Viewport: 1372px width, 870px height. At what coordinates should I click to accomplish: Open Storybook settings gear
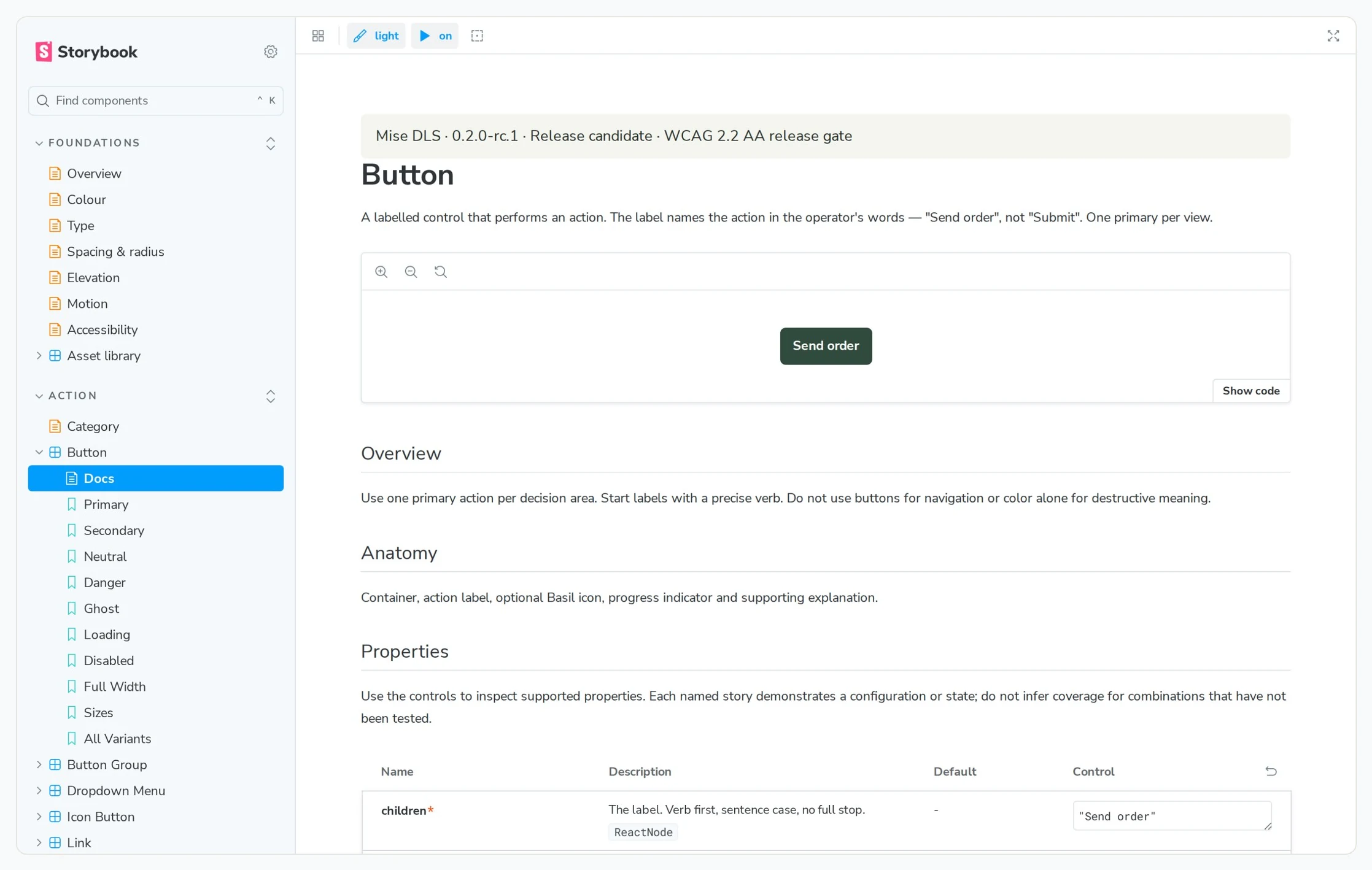point(271,52)
